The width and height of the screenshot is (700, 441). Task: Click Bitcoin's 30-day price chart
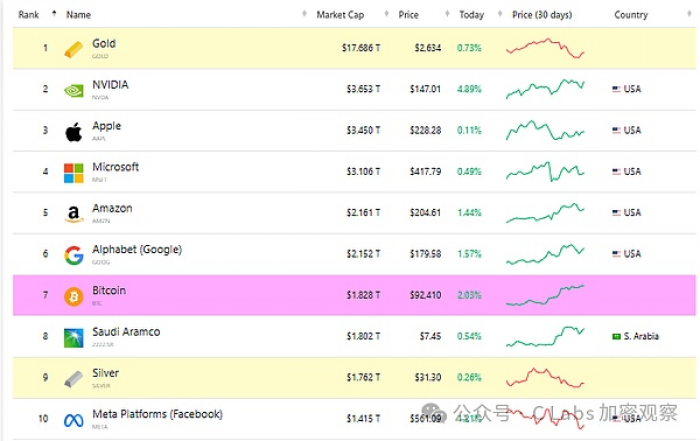coord(545,295)
